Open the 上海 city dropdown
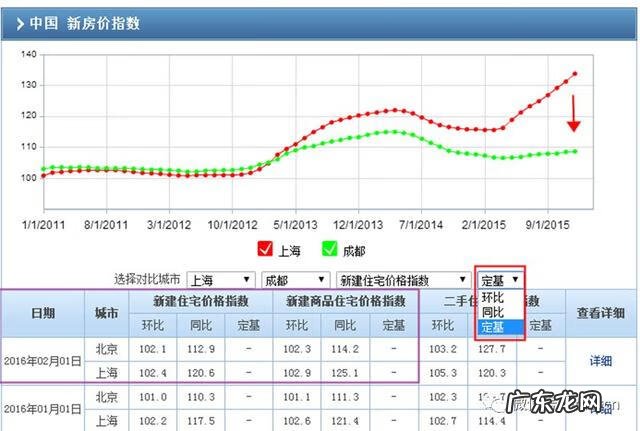This screenshot has width=640, height=431. pyautogui.click(x=221, y=280)
